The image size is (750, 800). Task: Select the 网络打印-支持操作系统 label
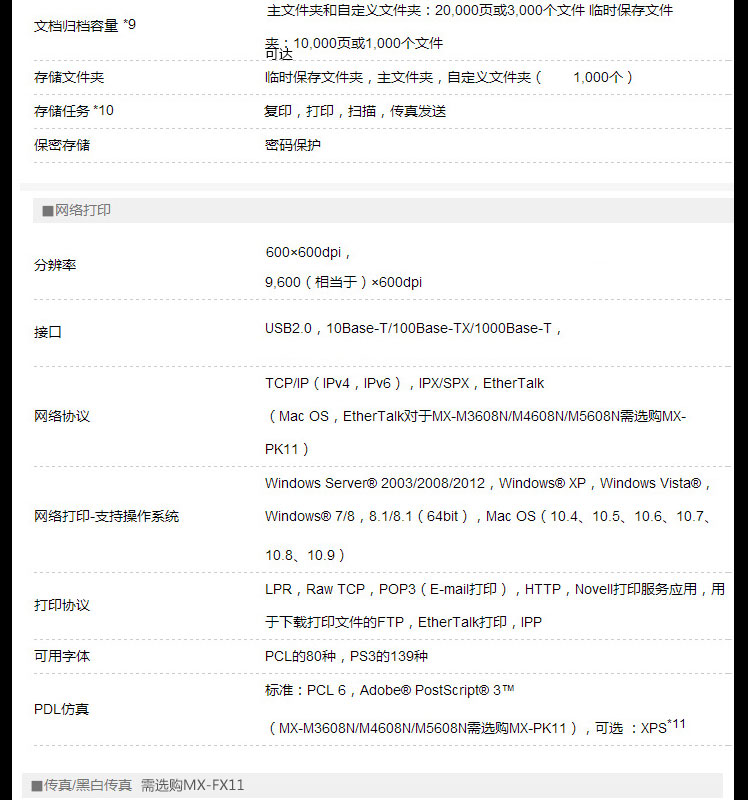pos(107,516)
